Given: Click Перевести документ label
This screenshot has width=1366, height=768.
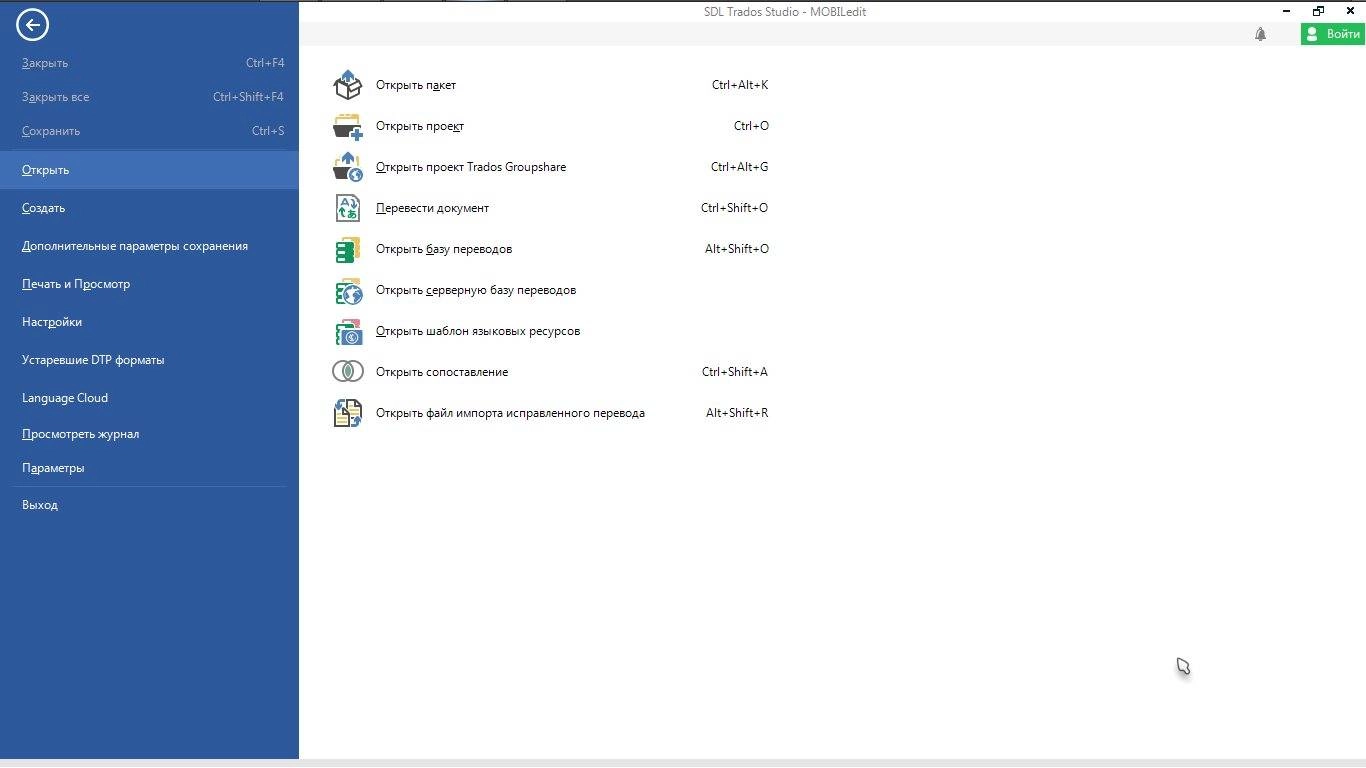Looking at the screenshot, I should pos(432,208).
